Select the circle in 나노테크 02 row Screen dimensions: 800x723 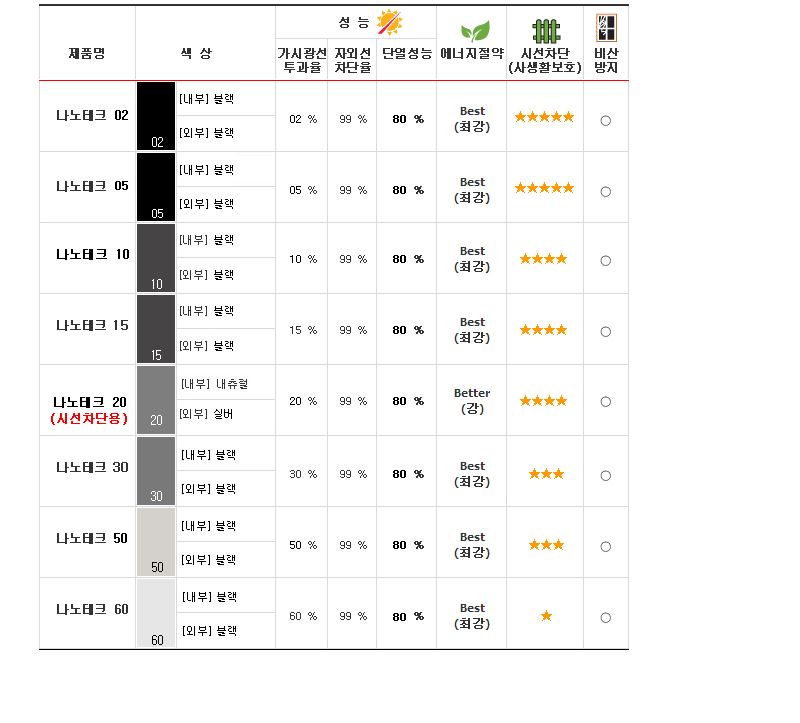606,121
